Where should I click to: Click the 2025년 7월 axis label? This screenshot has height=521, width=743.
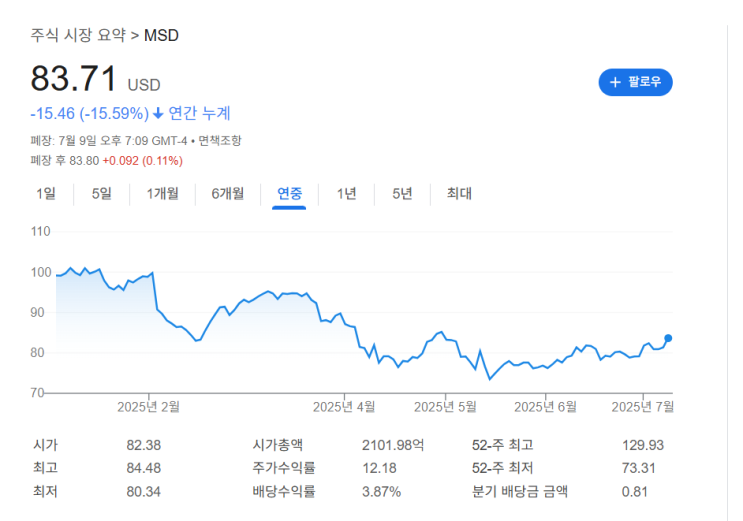pos(643,407)
